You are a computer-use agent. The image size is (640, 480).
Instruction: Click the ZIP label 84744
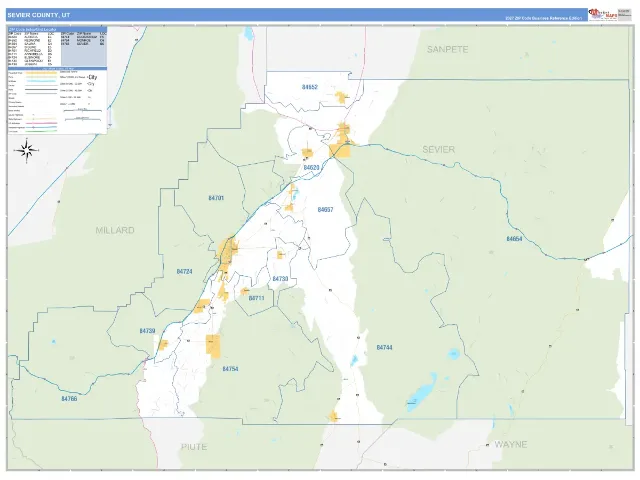384,347
